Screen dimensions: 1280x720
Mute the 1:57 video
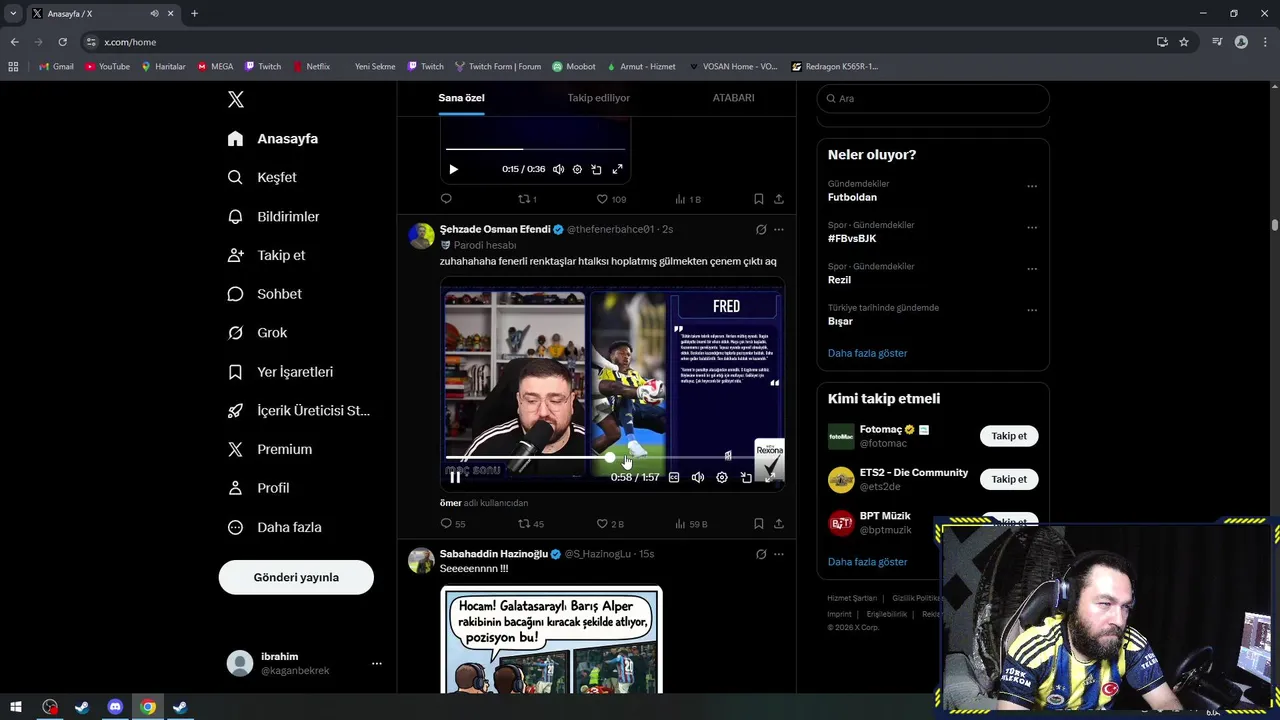[698, 478]
